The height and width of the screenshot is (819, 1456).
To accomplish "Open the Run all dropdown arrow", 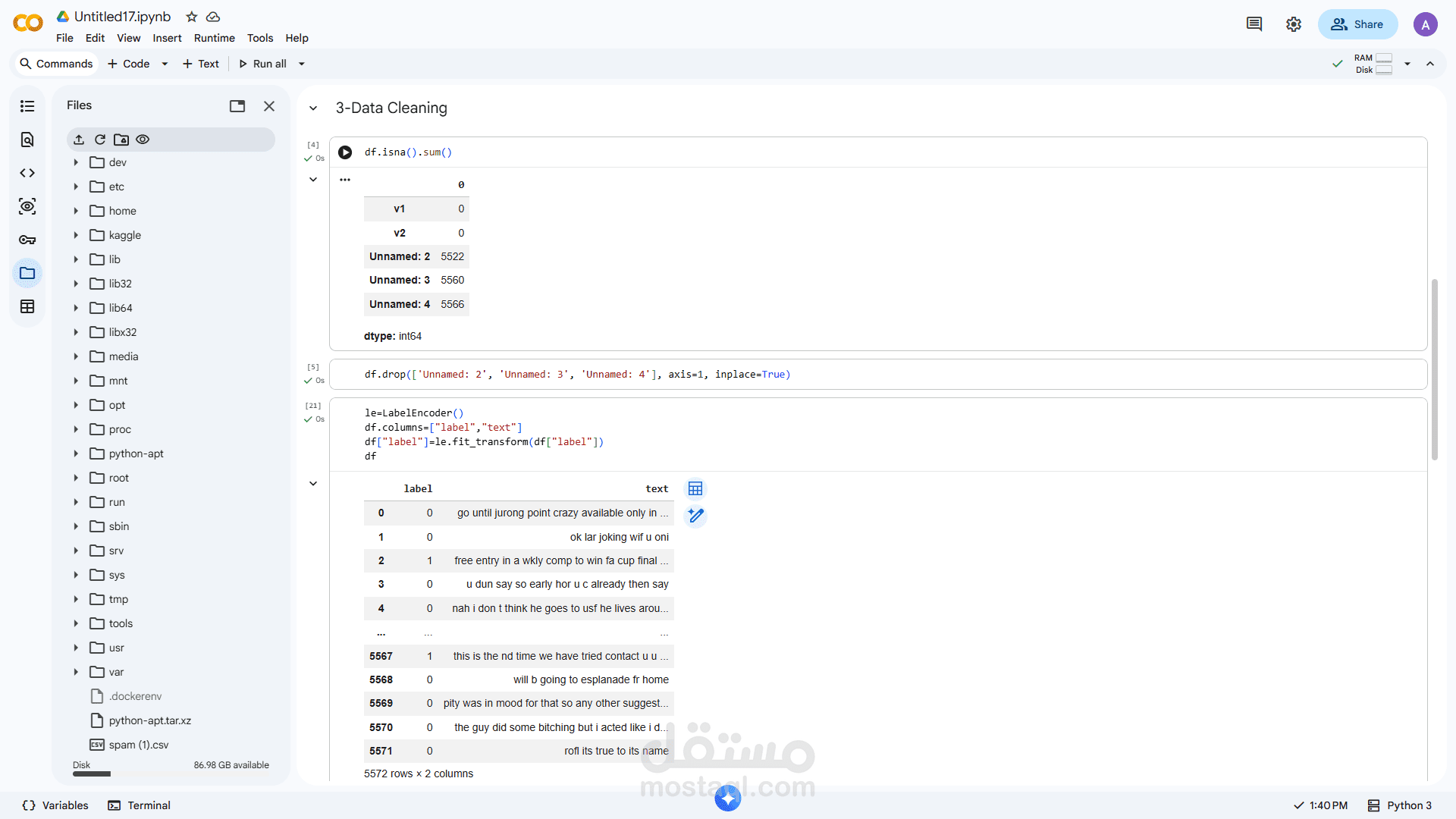I will [x=302, y=64].
